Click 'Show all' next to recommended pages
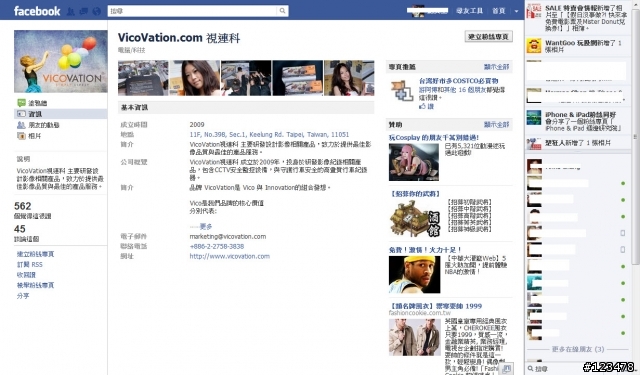The width and height of the screenshot is (640, 375). [496, 67]
